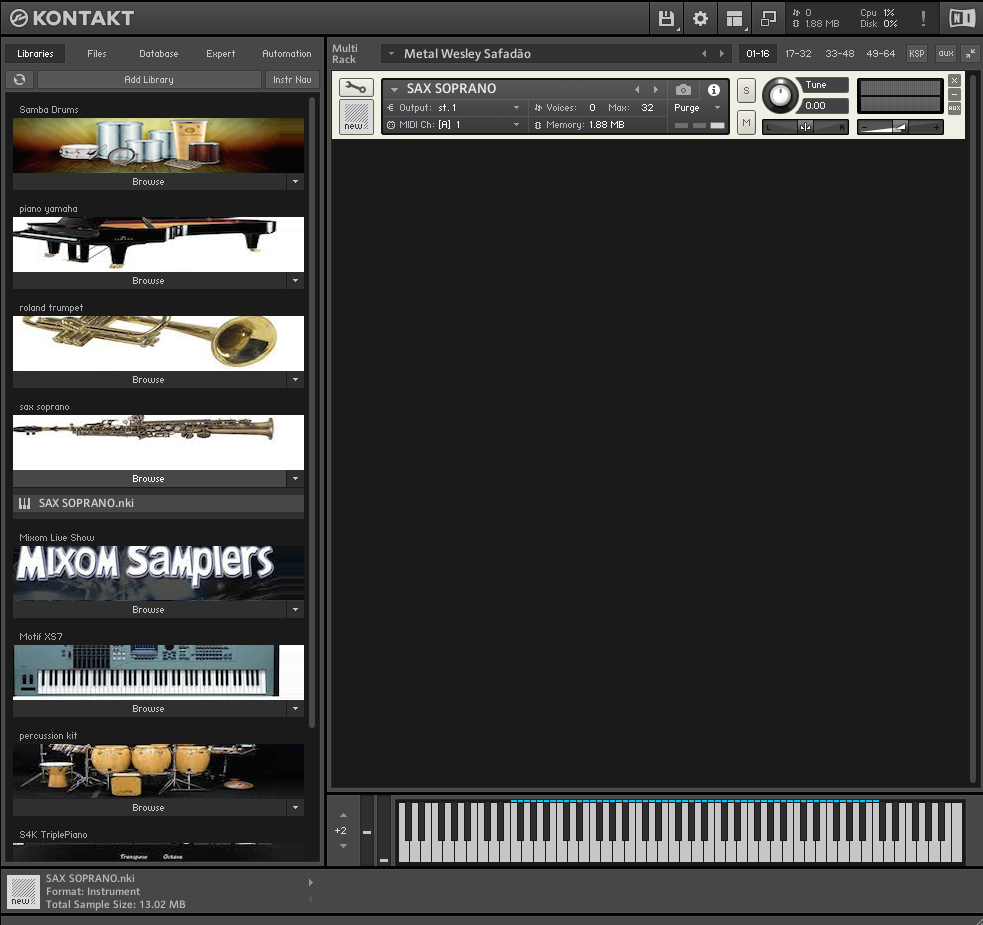Open the roland trumpet library options arrow

click(x=295, y=380)
